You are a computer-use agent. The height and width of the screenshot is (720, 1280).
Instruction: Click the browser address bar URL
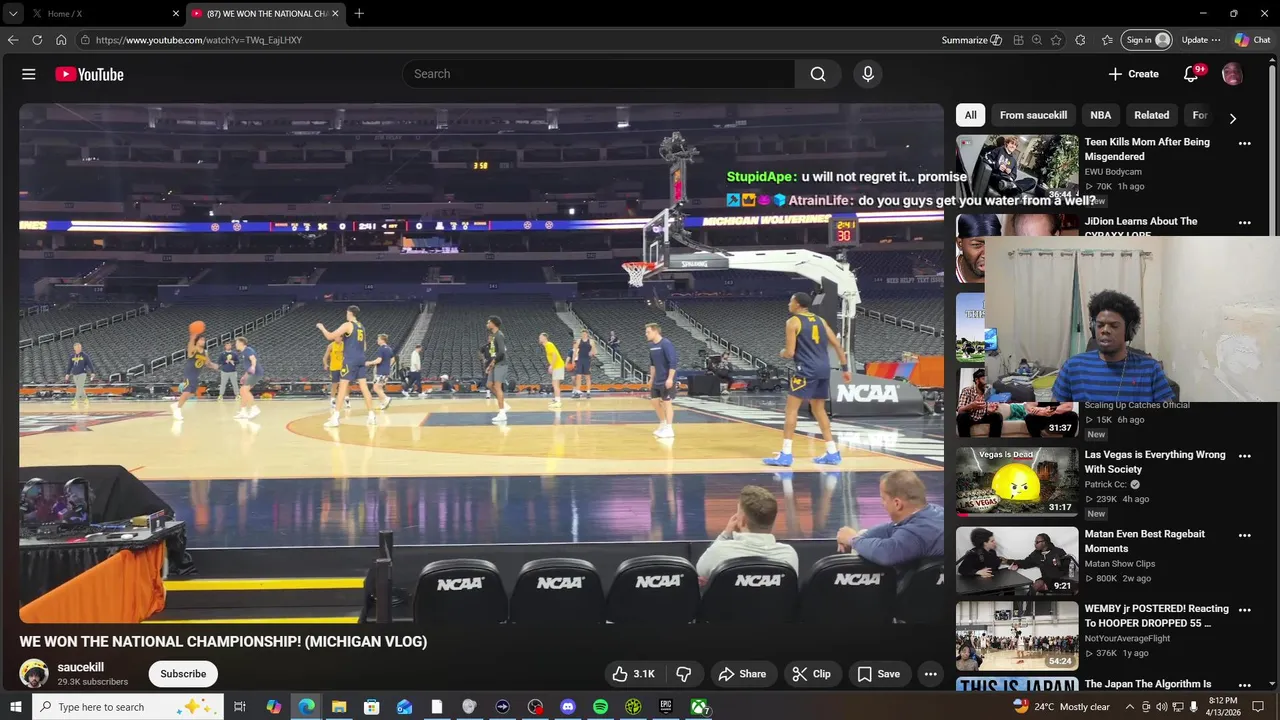(x=198, y=40)
